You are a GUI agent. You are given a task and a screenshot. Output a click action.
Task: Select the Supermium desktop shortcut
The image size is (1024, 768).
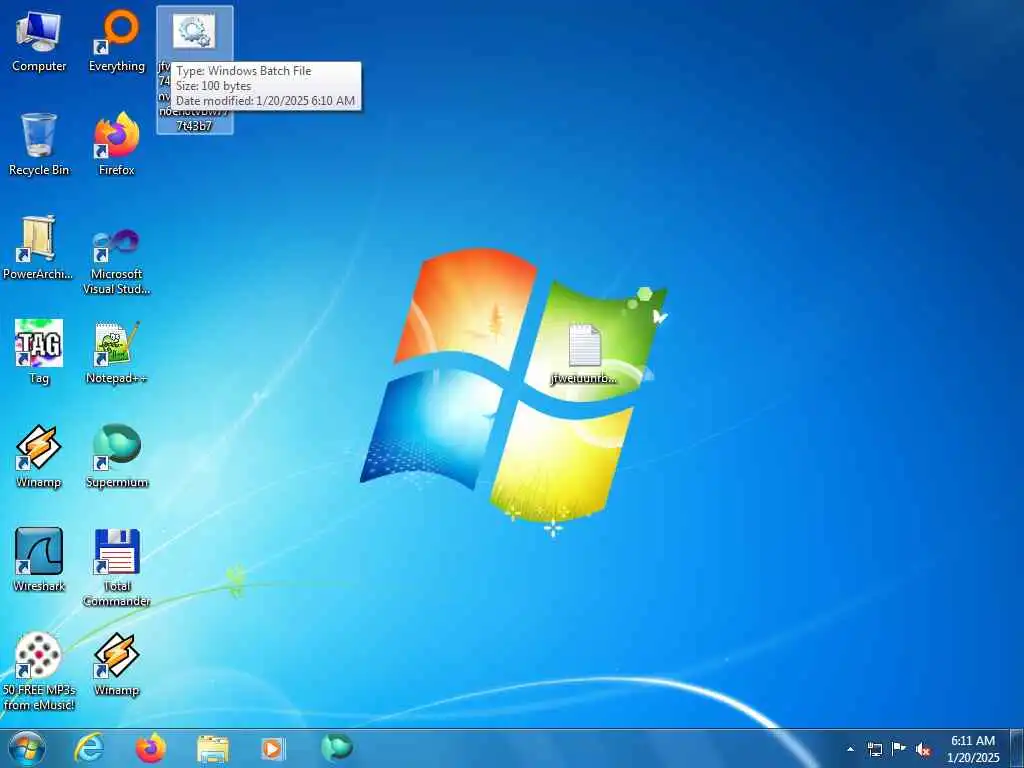(117, 456)
